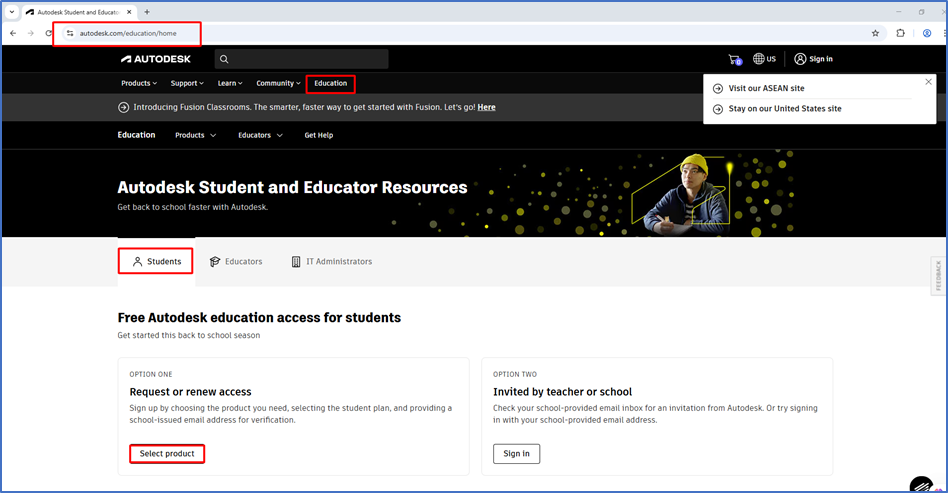948x493 pixels.
Task: Click the site search magnifier icon
Action: (224, 60)
